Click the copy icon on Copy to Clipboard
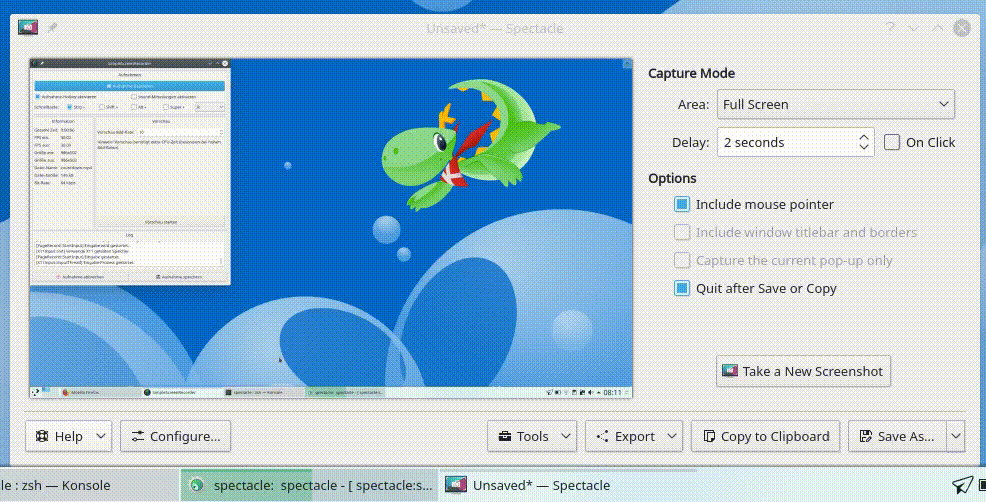This screenshot has width=986, height=502. click(709, 436)
